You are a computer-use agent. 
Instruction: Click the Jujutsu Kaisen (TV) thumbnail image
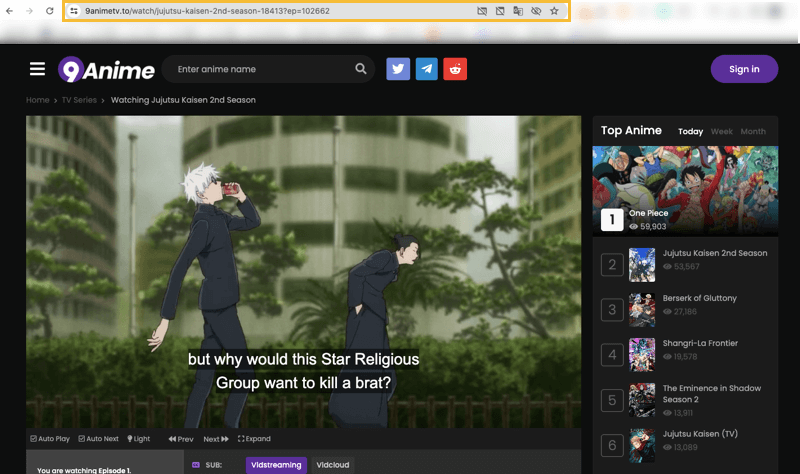pos(642,445)
